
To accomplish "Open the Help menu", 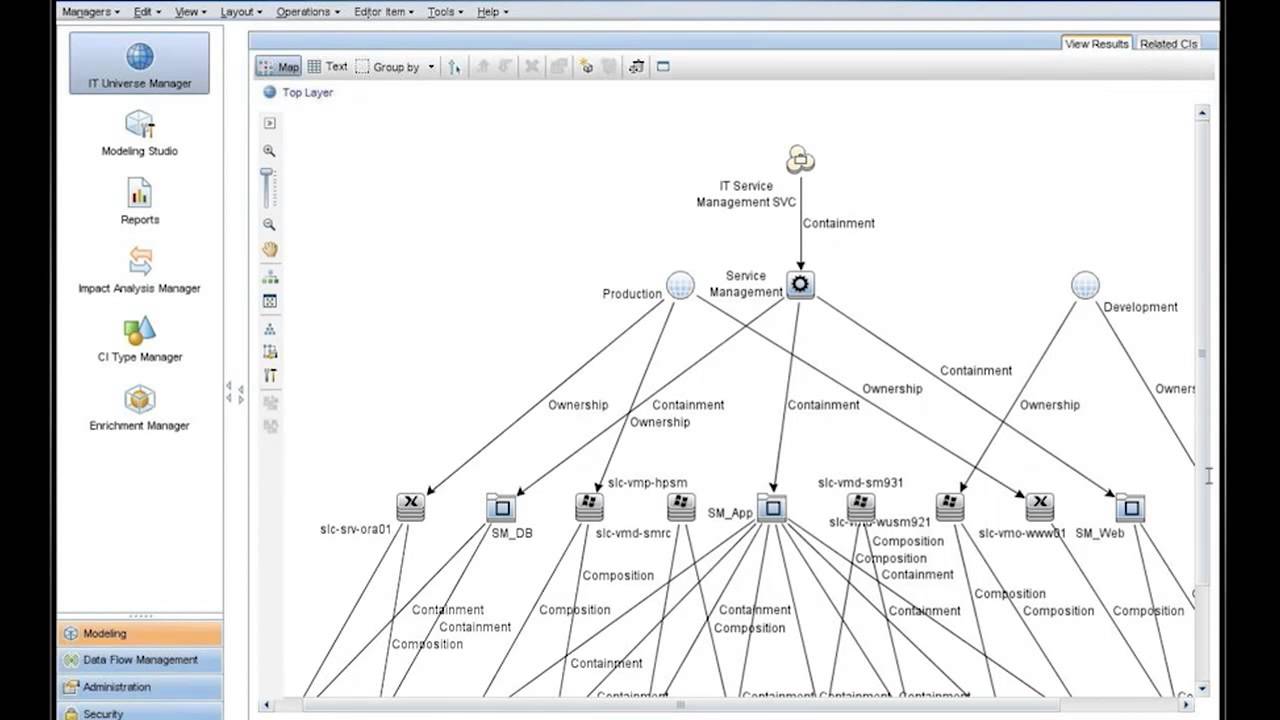I will tap(493, 12).
